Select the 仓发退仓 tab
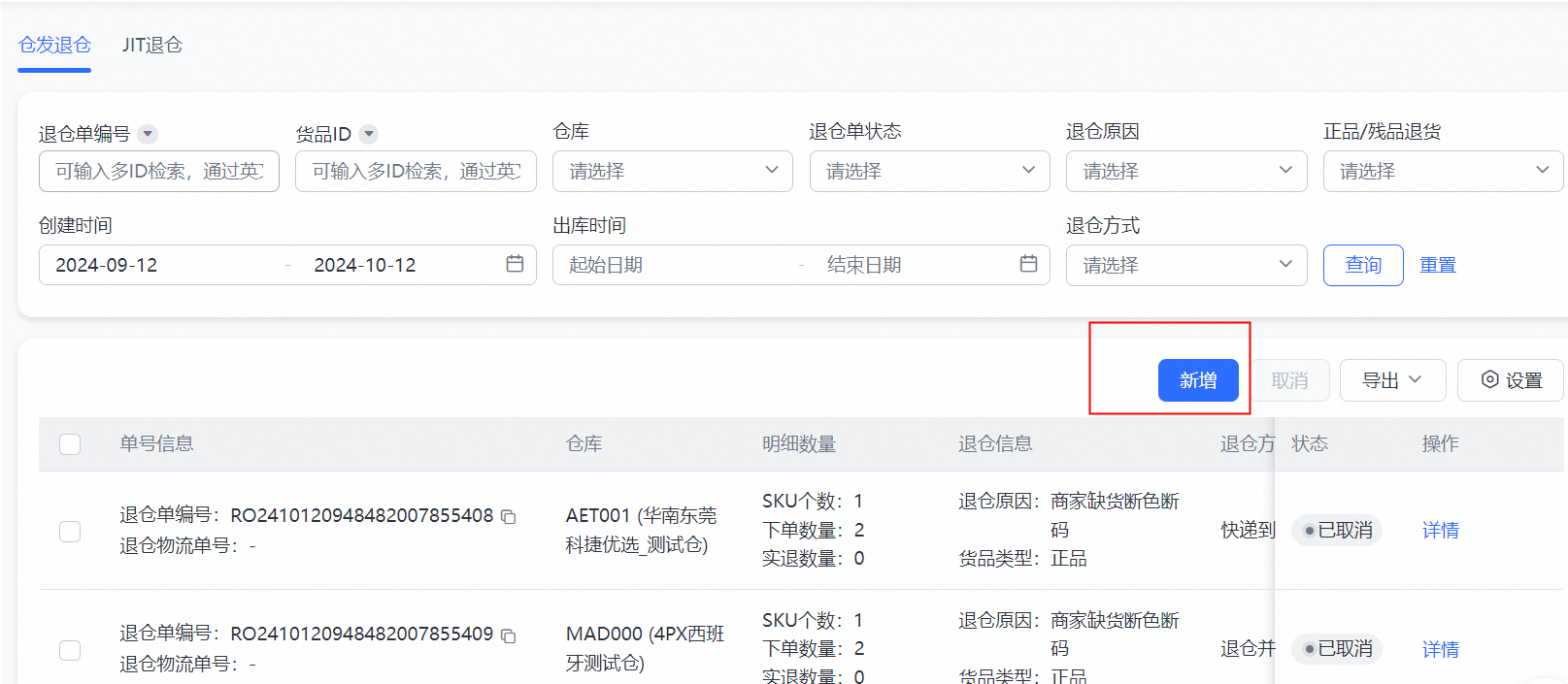The image size is (1568, 684). [54, 45]
